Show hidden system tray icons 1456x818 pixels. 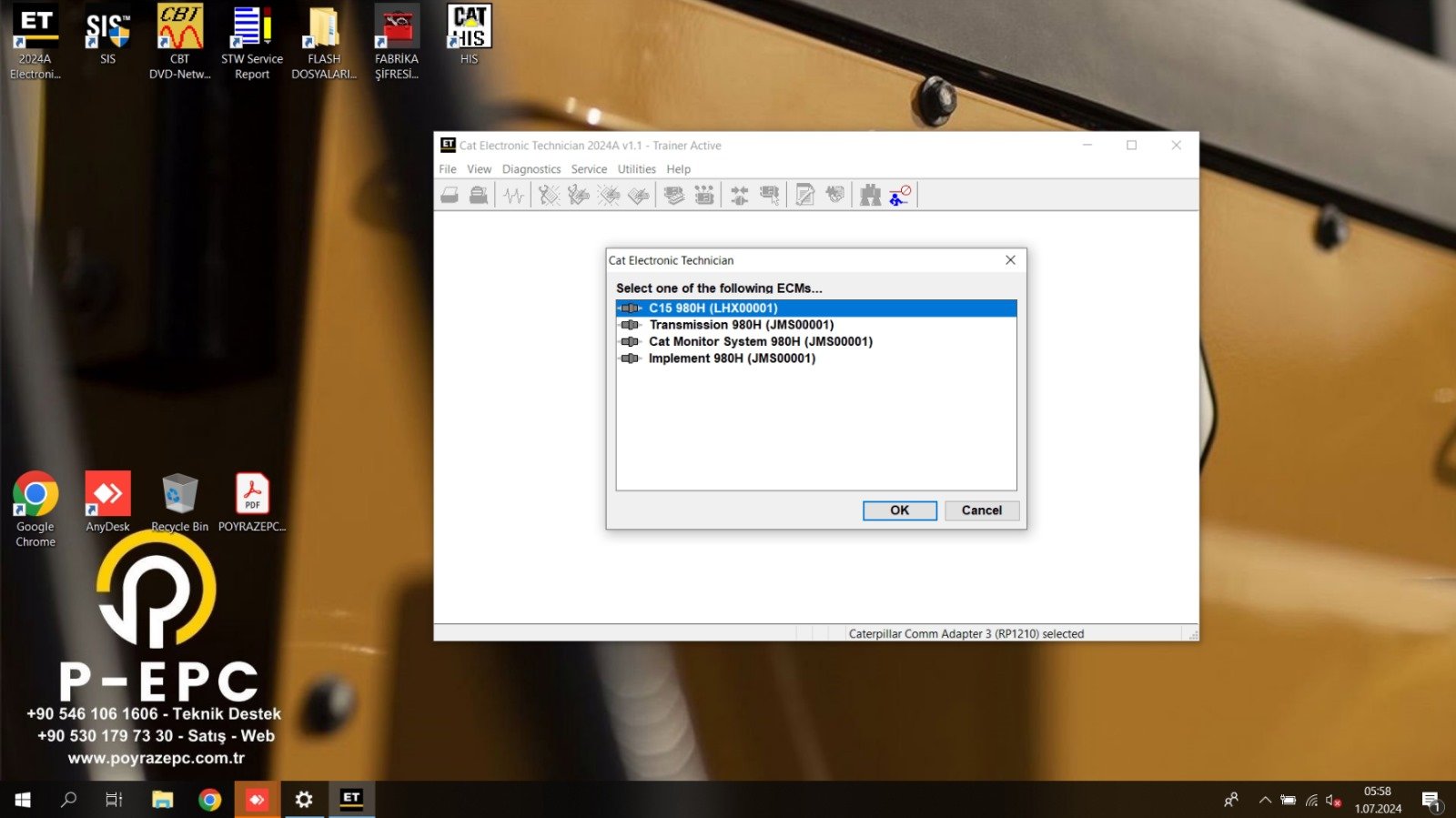click(x=1265, y=801)
